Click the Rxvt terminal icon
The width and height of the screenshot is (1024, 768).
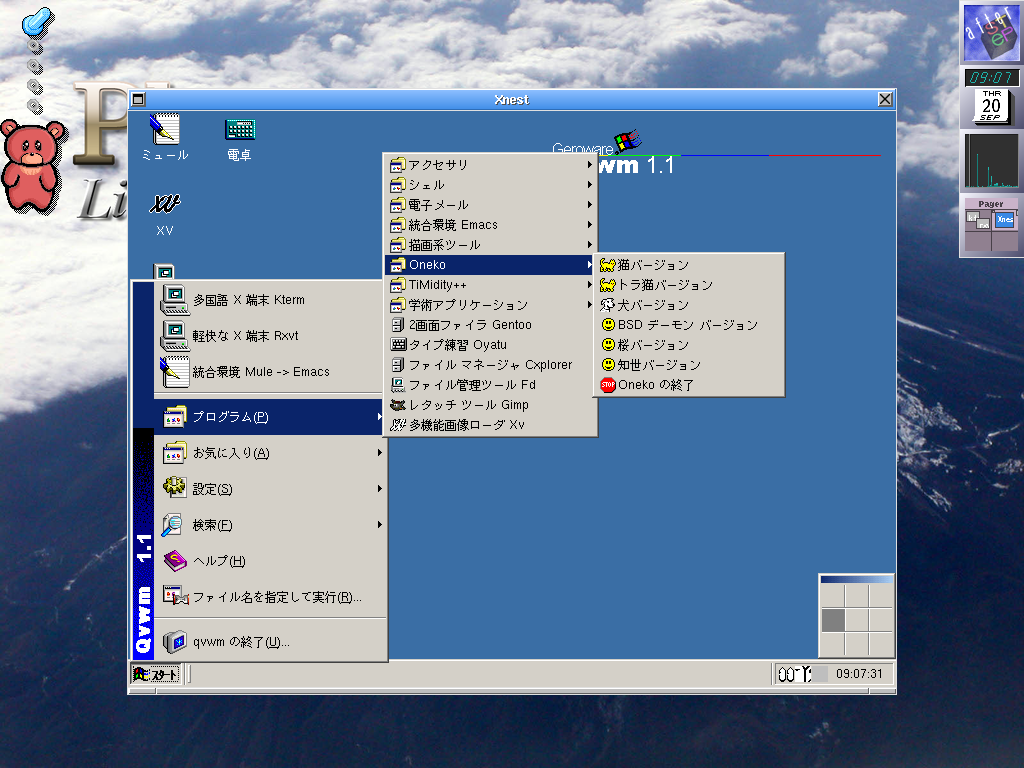tap(174, 336)
